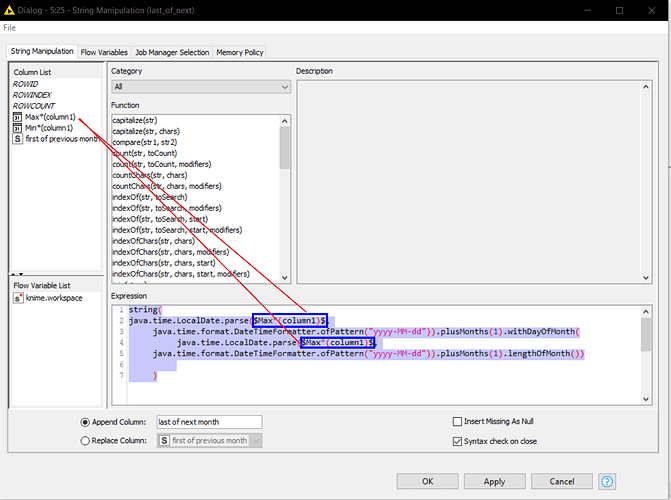
Task: Select the Append Column radio button
Action: [x=86, y=422]
